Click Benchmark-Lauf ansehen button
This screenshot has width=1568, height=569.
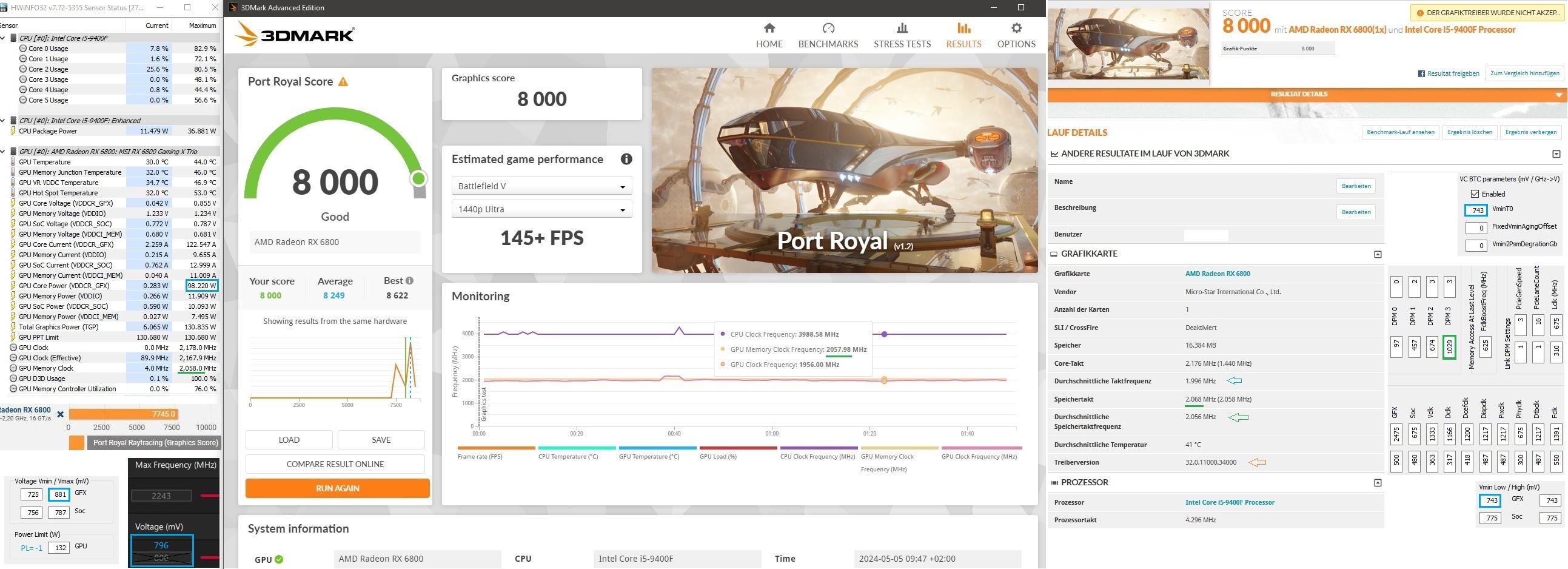(x=1400, y=132)
